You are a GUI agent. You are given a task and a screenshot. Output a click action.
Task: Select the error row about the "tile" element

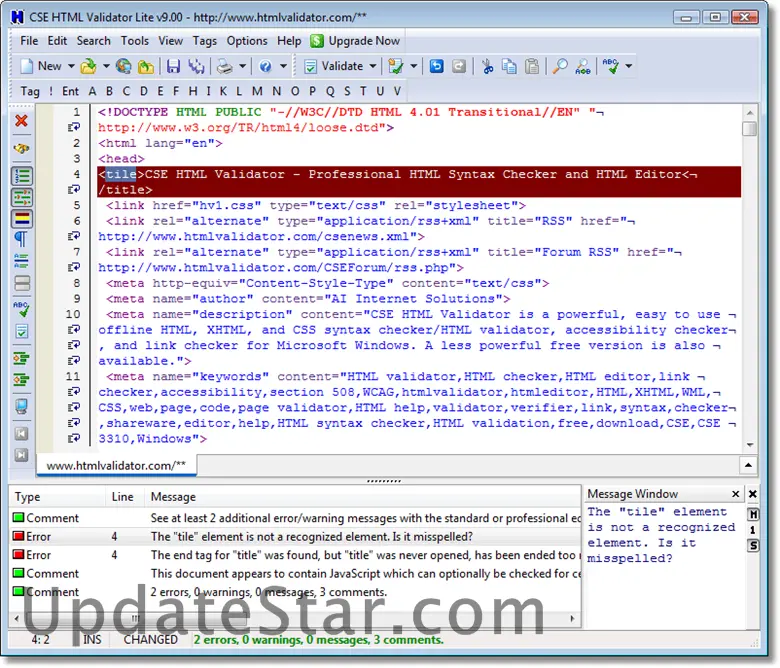(295, 537)
